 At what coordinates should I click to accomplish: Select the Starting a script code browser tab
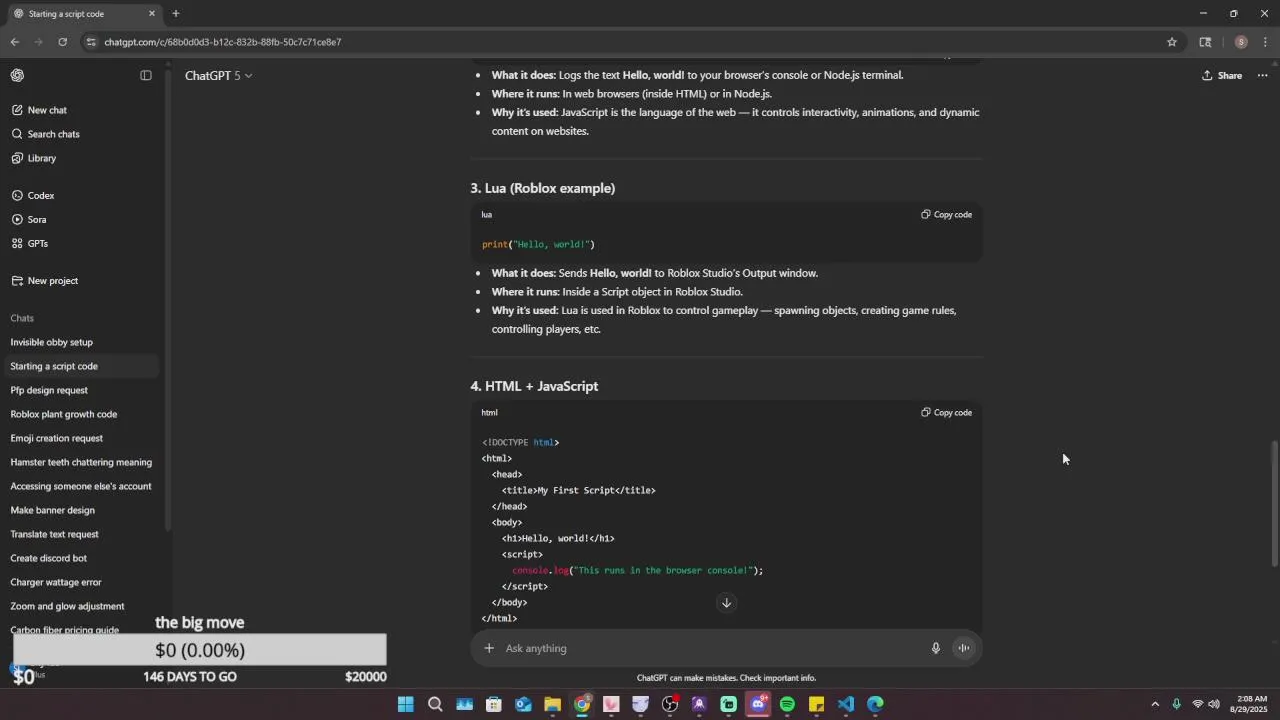click(x=82, y=14)
